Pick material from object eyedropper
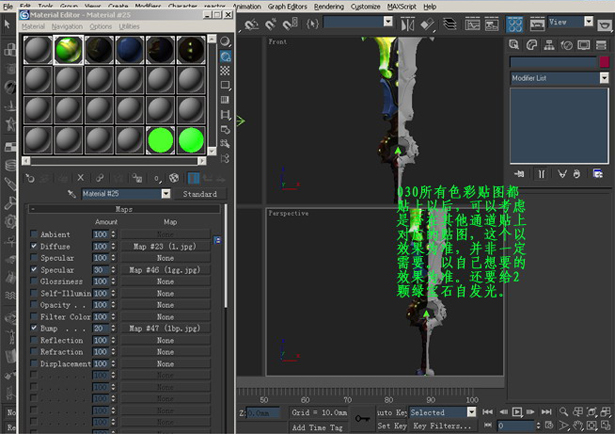The image size is (615, 434). click(71, 194)
